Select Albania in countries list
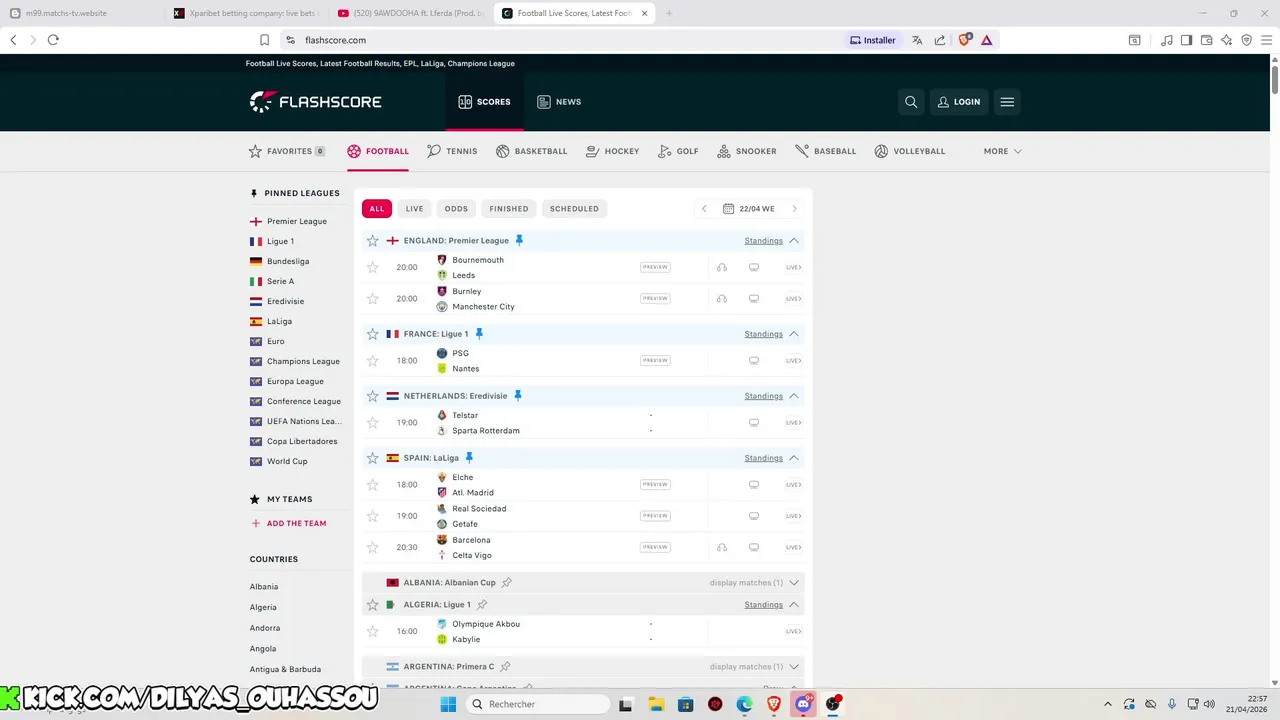Viewport: 1280px width, 720px height. 264,587
